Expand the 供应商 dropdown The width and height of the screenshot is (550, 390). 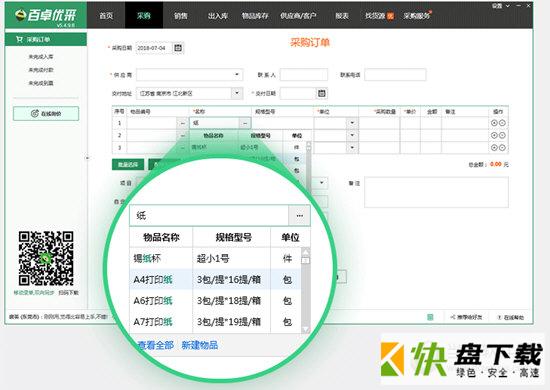[x=237, y=75]
